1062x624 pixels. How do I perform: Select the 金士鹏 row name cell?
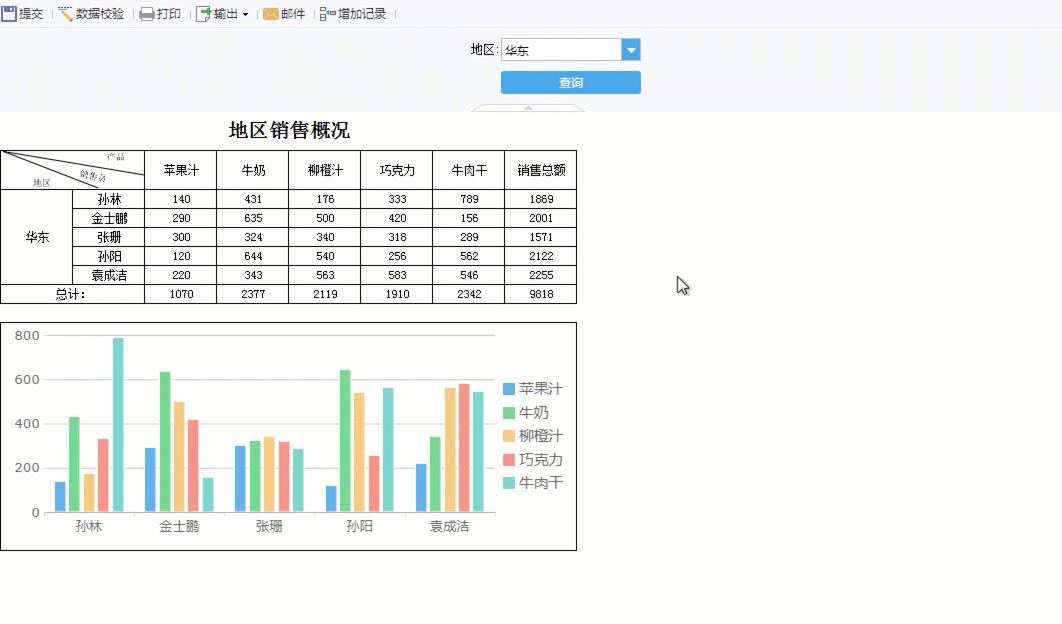coord(108,218)
